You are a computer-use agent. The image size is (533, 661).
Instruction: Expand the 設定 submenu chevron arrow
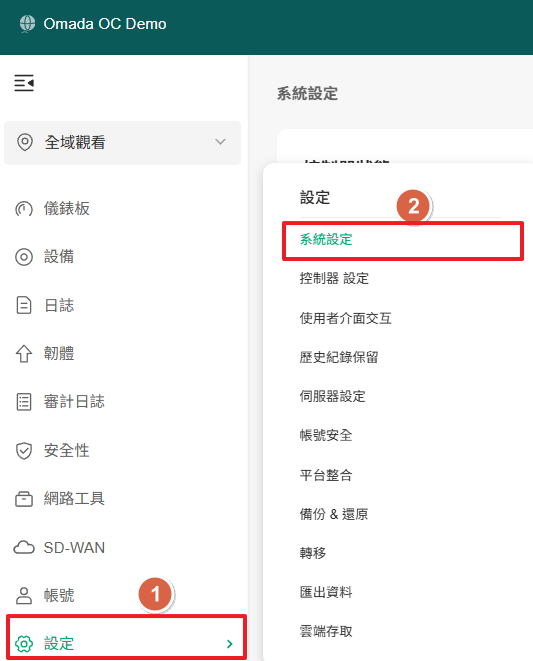coord(230,644)
